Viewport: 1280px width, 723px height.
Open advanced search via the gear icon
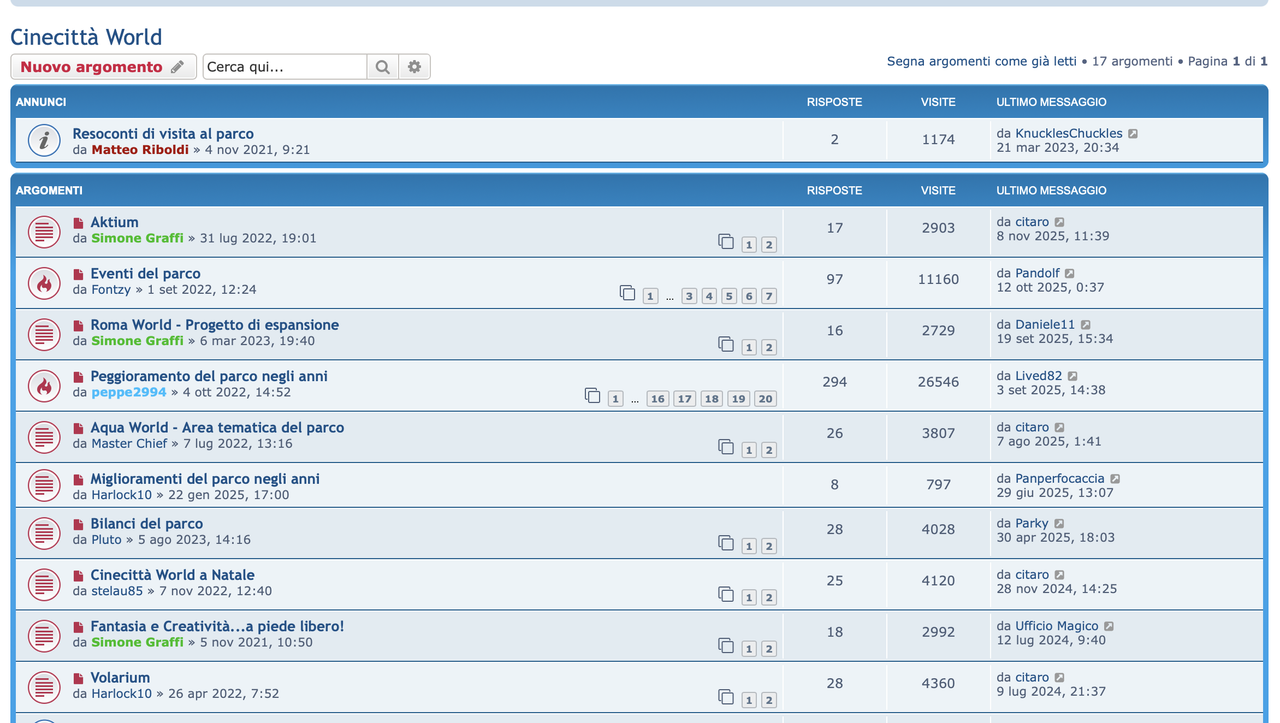pos(414,67)
